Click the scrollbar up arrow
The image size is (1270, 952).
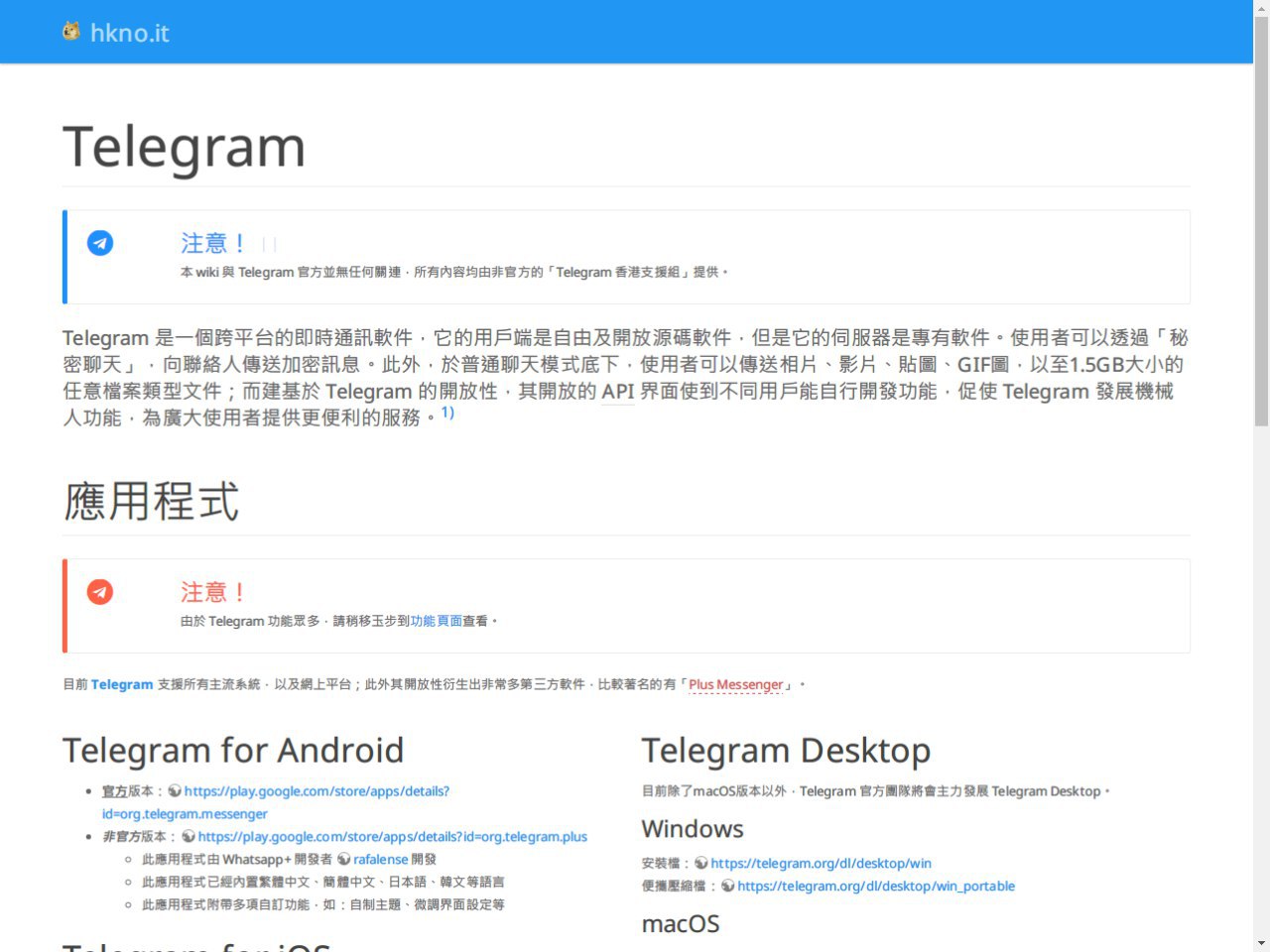pos(1261,8)
